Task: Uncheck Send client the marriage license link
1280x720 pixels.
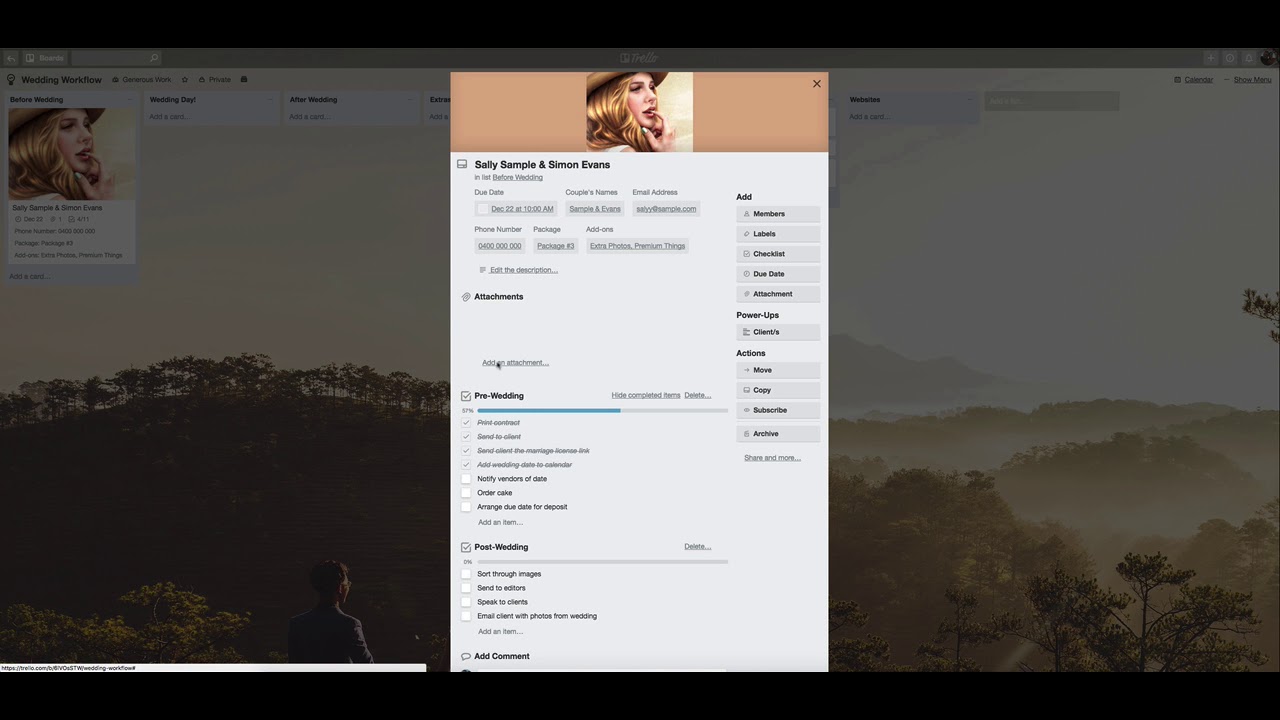Action: [x=466, y=451]
